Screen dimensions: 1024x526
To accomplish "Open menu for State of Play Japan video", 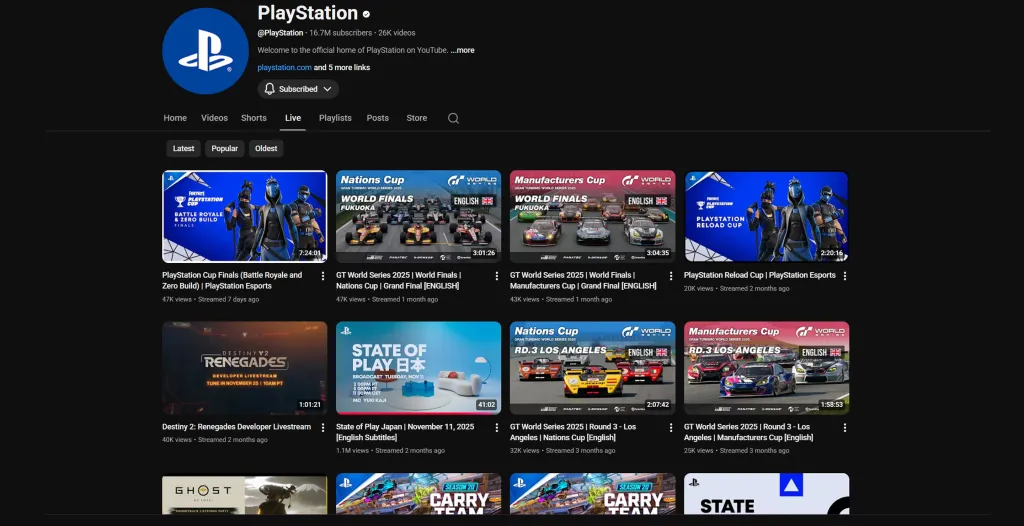I will pos(496,427).
